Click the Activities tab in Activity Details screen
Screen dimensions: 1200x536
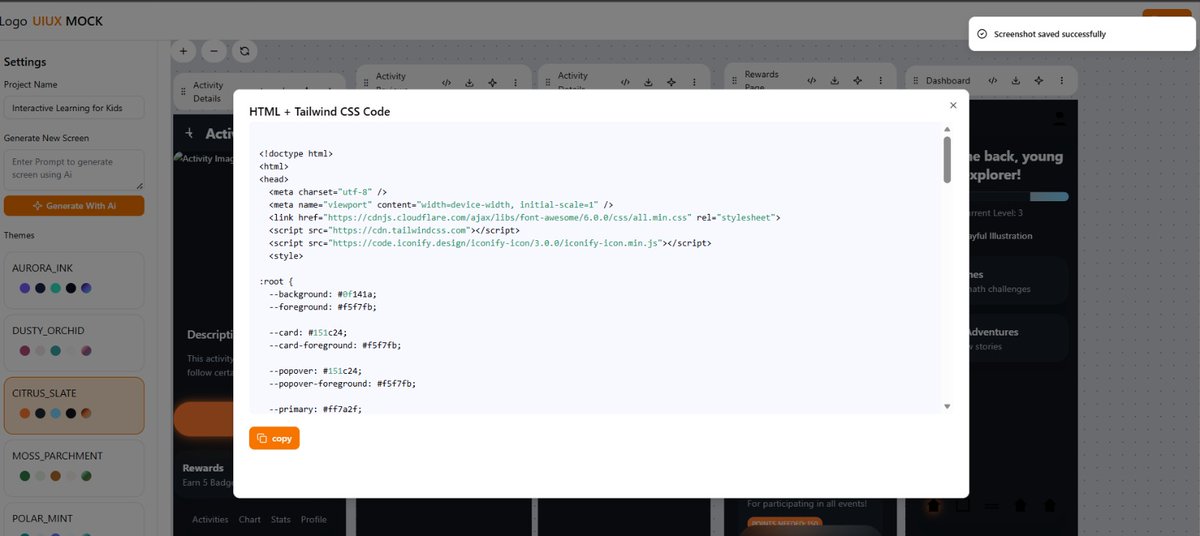click(210, 519)
